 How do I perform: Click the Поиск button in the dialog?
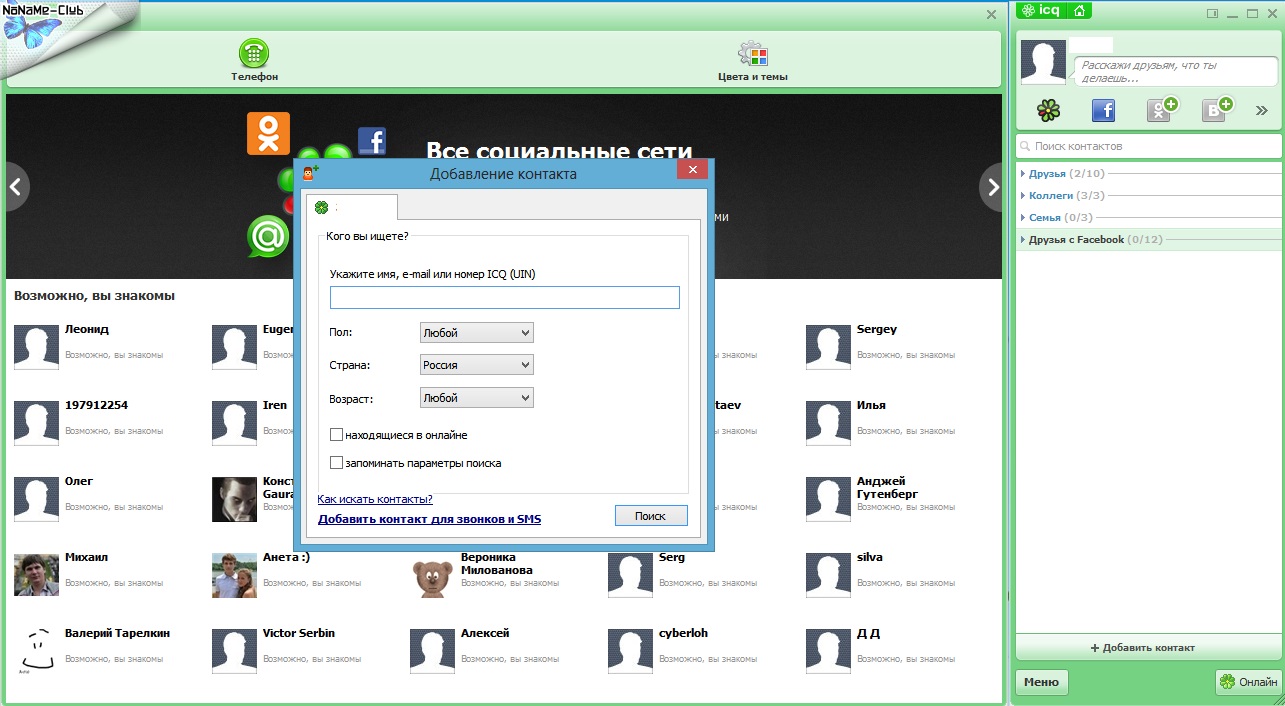651,516
